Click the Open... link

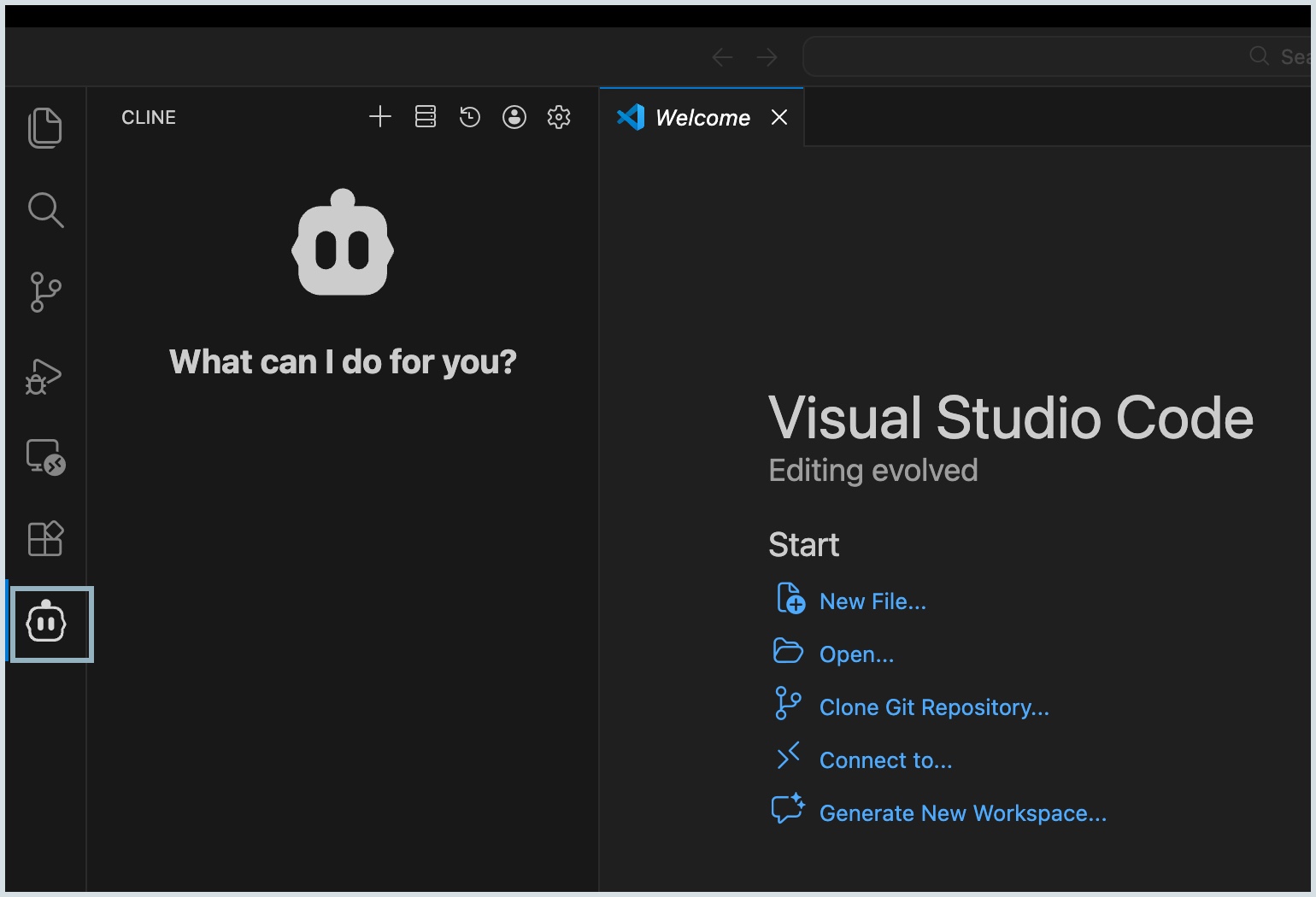(856, 654)
